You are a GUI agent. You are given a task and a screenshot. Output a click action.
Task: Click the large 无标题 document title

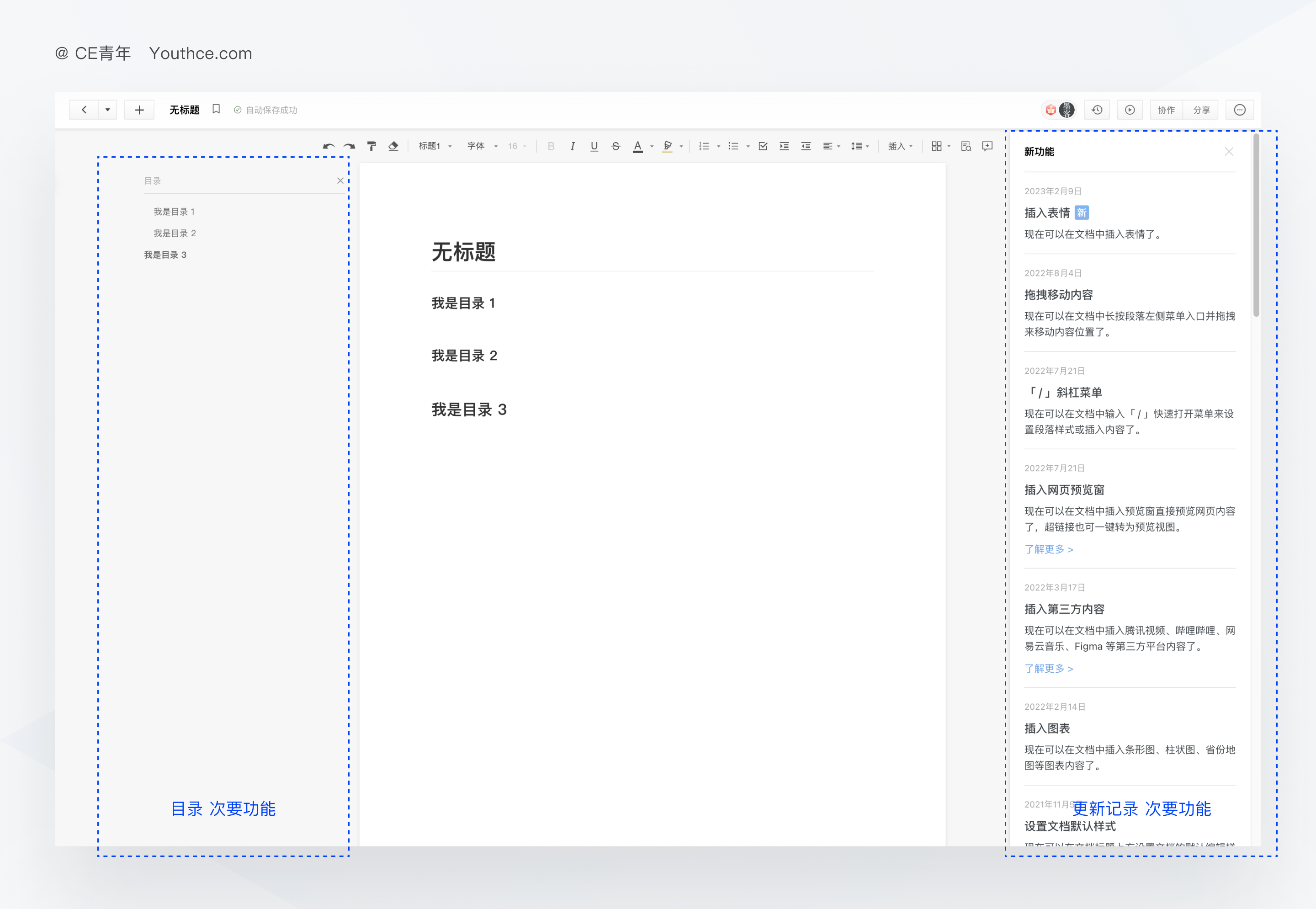(463, 252)
